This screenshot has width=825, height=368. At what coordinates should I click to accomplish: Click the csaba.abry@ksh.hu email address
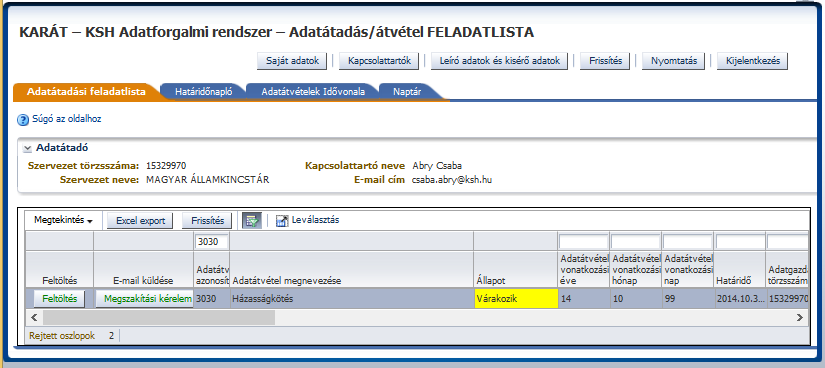point(451,180)
